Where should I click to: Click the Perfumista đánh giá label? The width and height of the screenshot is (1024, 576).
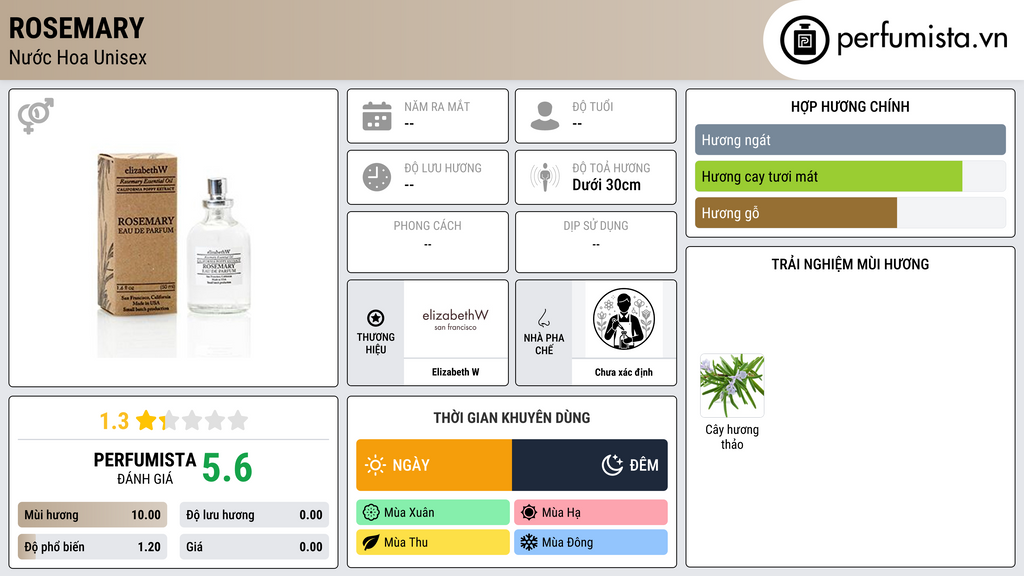145,469
